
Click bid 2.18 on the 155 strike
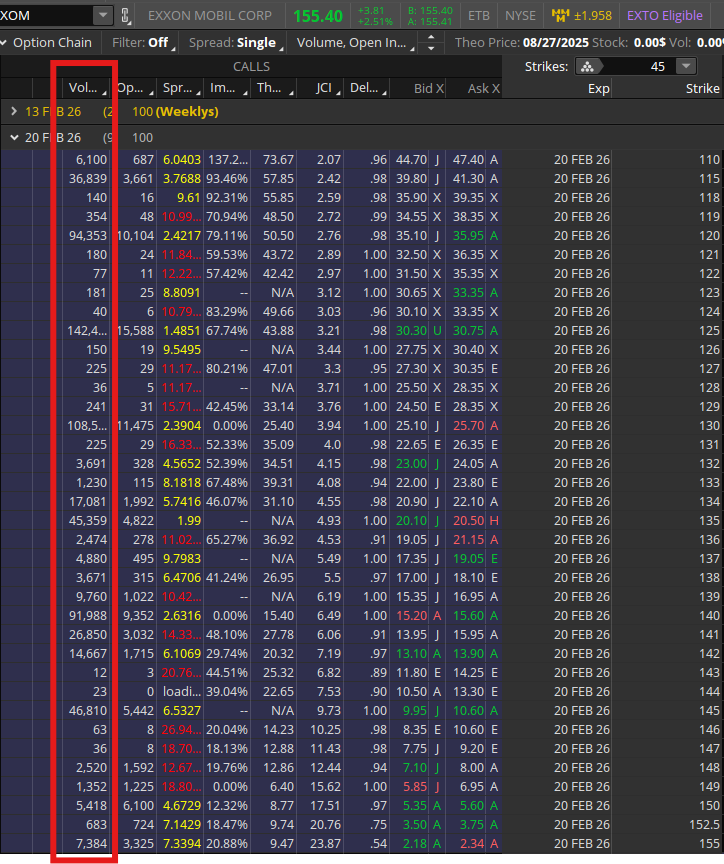pos(414,844)
